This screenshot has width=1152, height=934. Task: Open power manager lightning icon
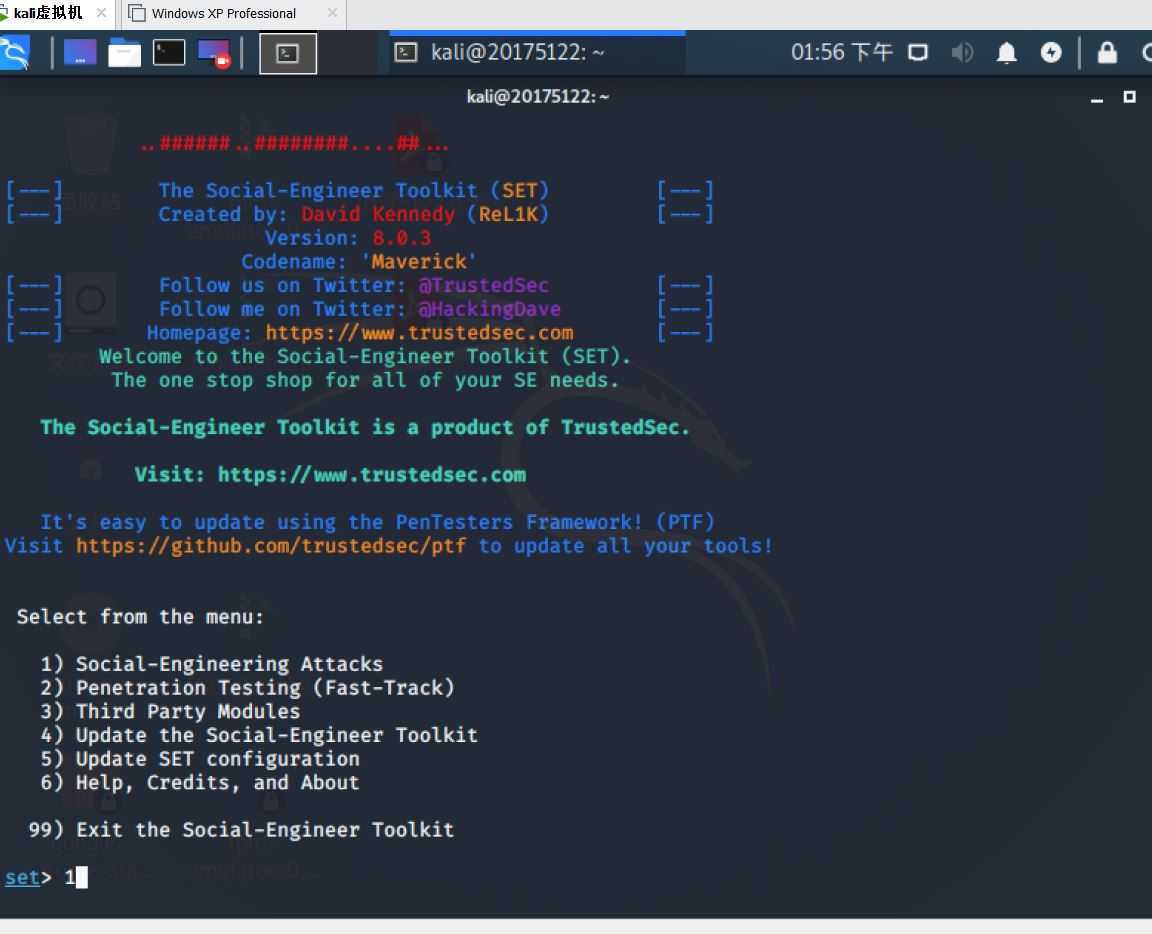pos(1051,53)
